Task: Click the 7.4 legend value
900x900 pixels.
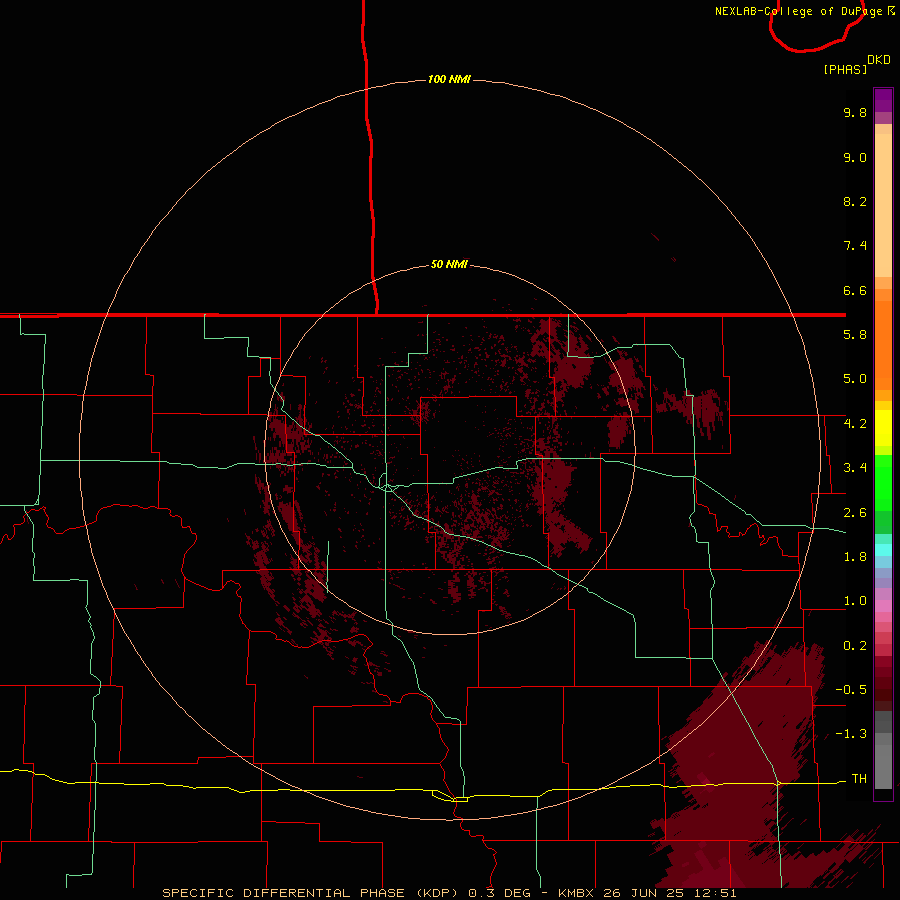Action: 855,246
